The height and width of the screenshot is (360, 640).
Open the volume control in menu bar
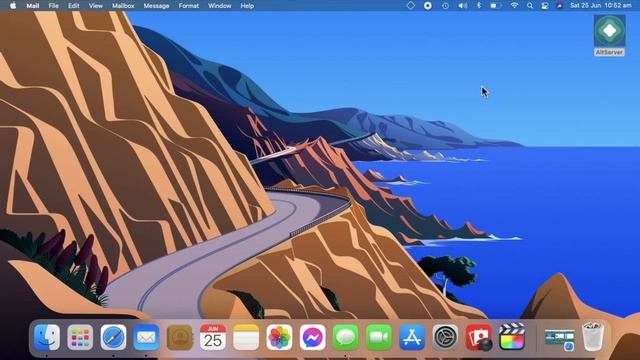pyautogui.click(x=462, y=6)
